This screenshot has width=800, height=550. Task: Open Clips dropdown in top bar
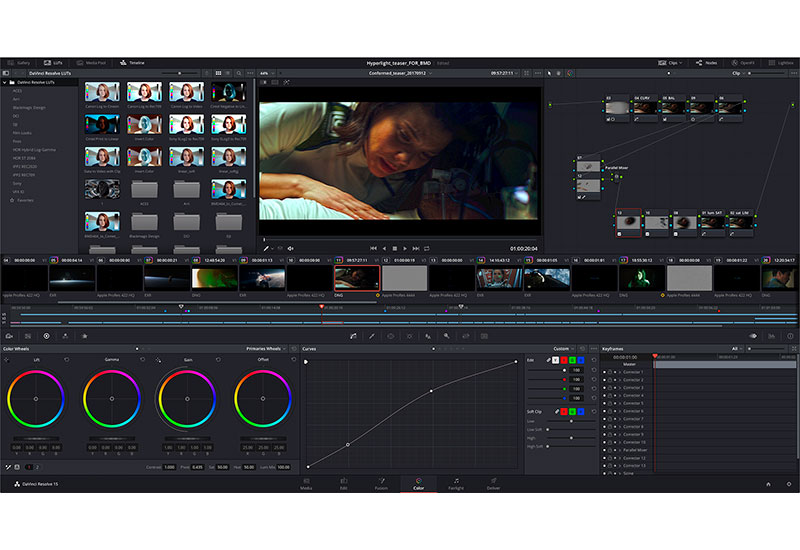[670, 63]
